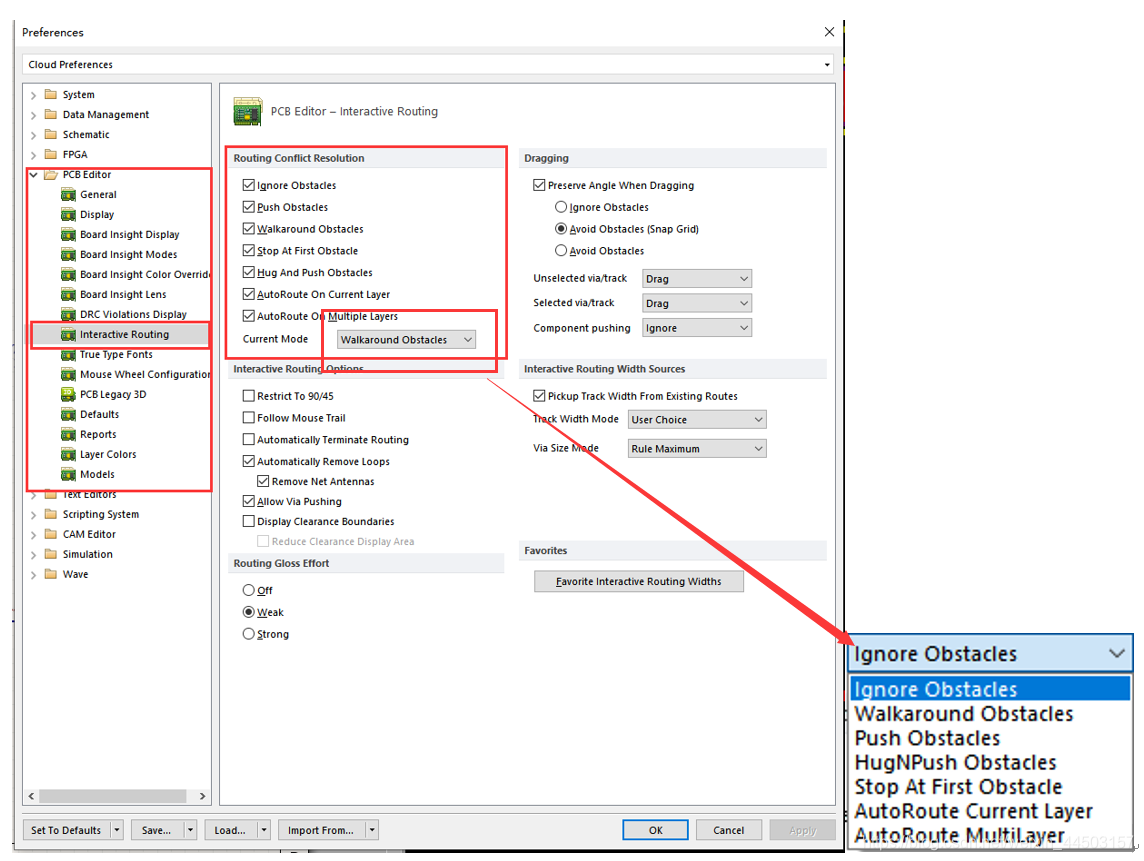
Task: Click the DRC Violations Display icon
Action: coord(68,315)
